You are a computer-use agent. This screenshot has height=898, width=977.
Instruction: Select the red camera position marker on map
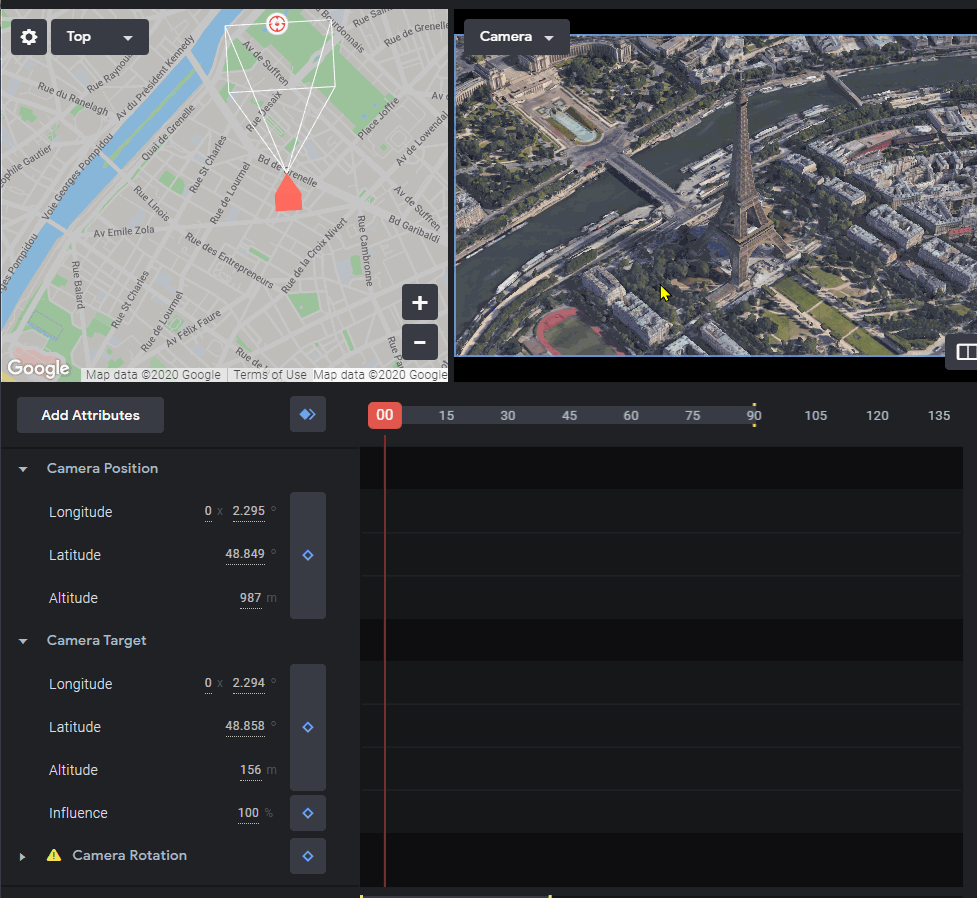[x=288, y=193]
